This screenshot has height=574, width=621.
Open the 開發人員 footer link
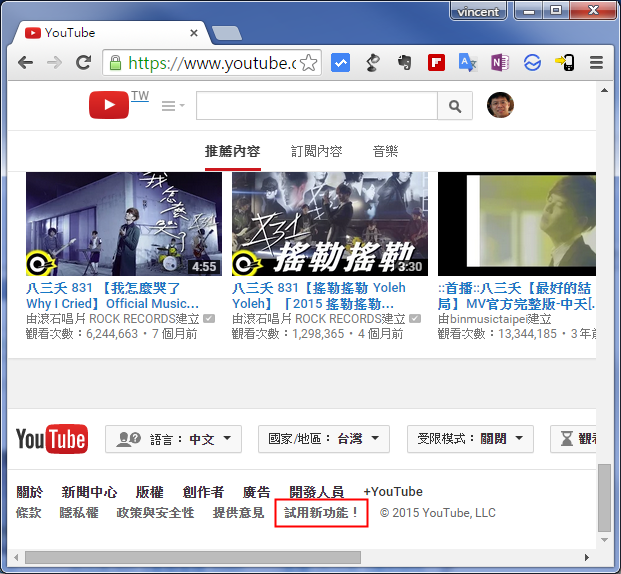click(x=316, y=492)
